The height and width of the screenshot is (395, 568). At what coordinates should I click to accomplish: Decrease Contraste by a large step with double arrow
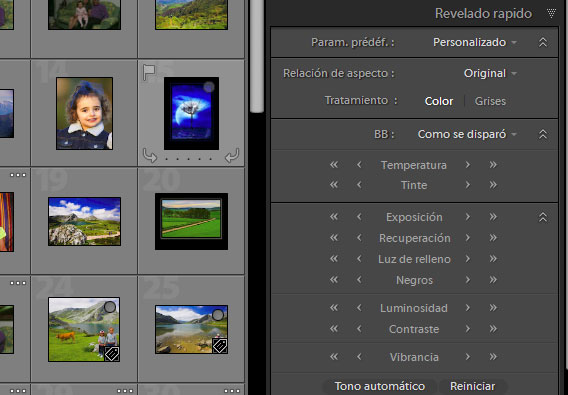pos(334,329)
